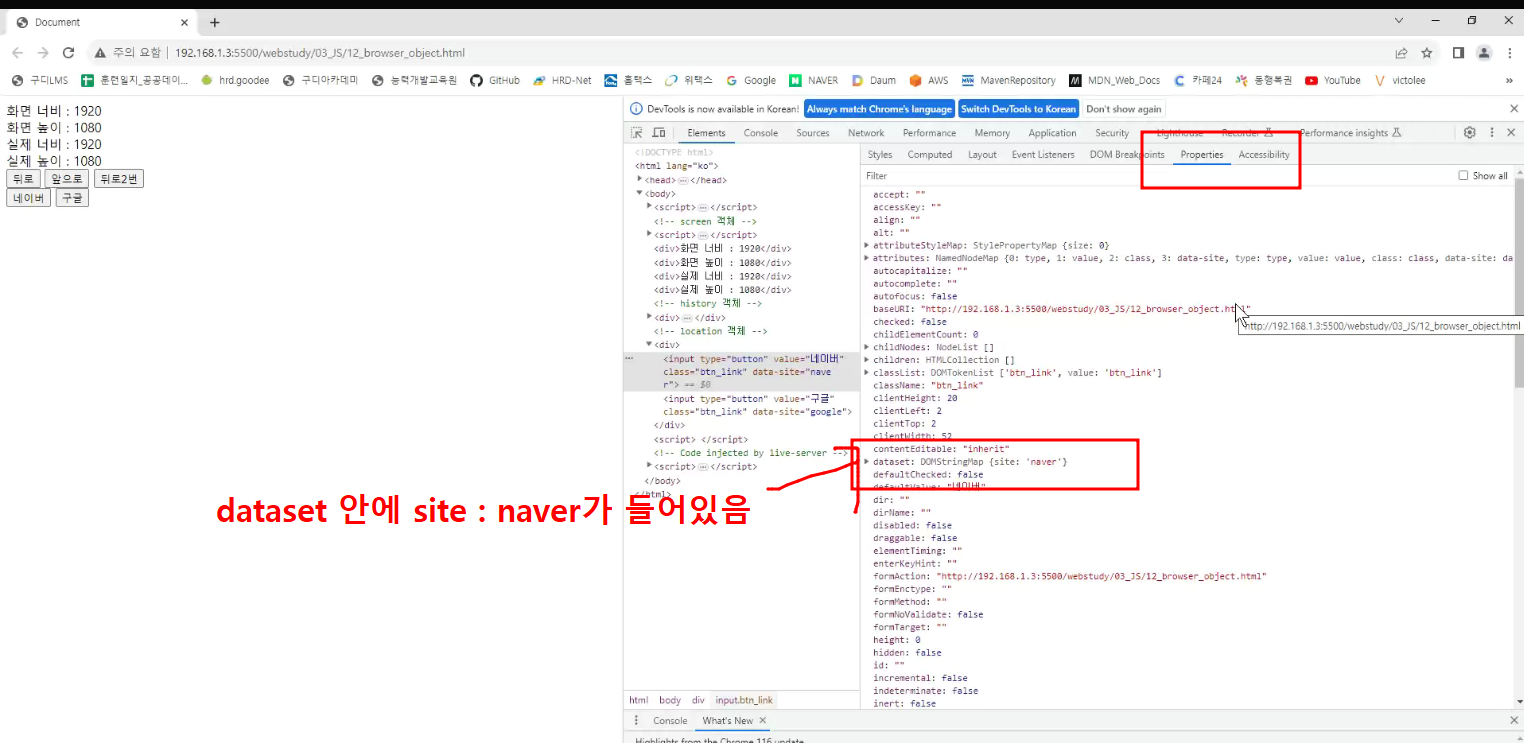Open the Accessibility sidebar tab
This screenshot has height=743, width=1524.
(1264, 155)
